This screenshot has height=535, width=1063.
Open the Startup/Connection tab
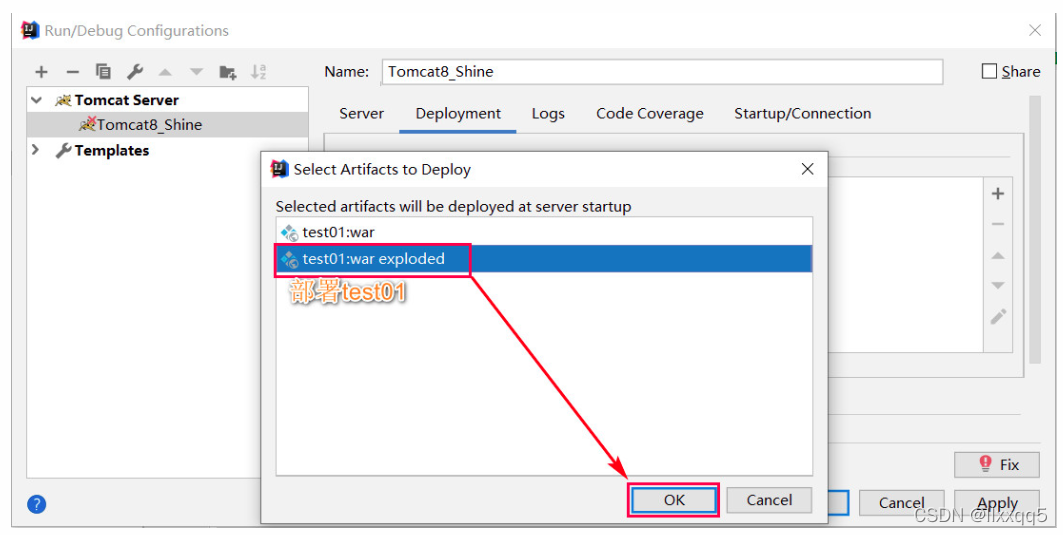tap(803, 113)
